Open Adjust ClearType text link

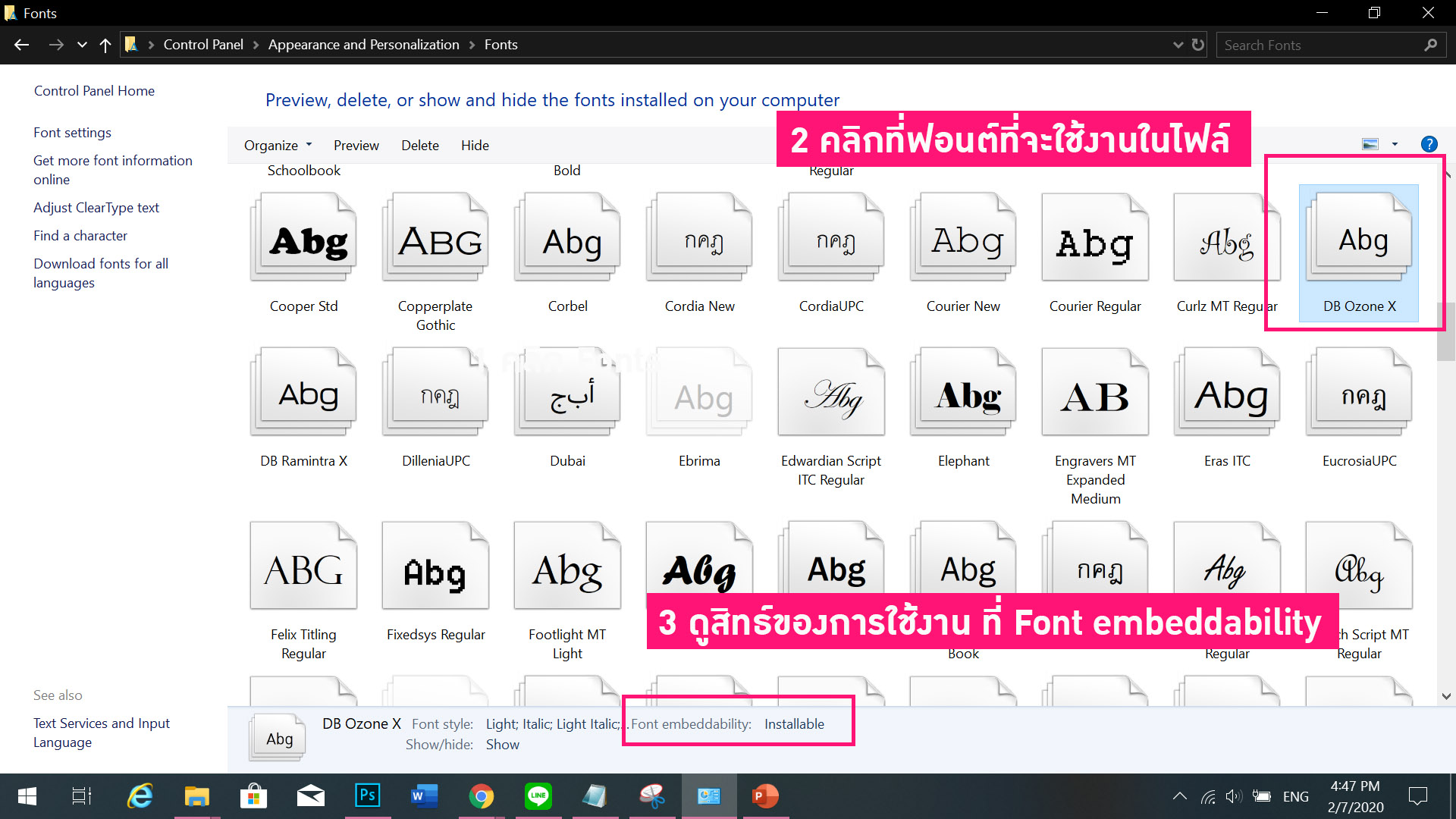(x=96, y=207)
